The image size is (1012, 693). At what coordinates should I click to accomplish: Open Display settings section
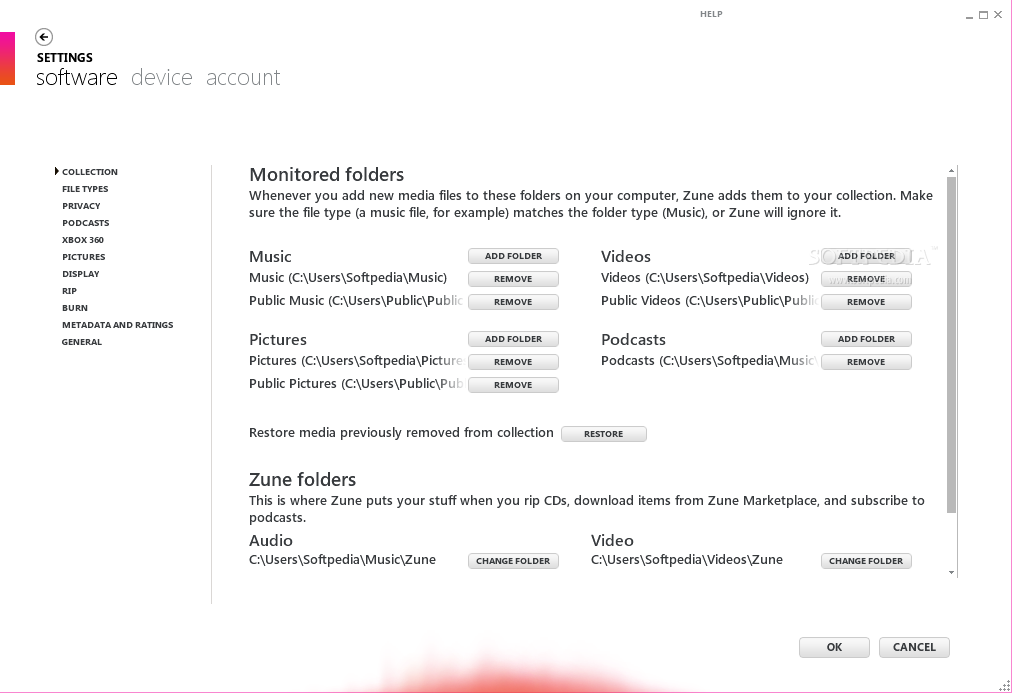click(x=81, y=274)
